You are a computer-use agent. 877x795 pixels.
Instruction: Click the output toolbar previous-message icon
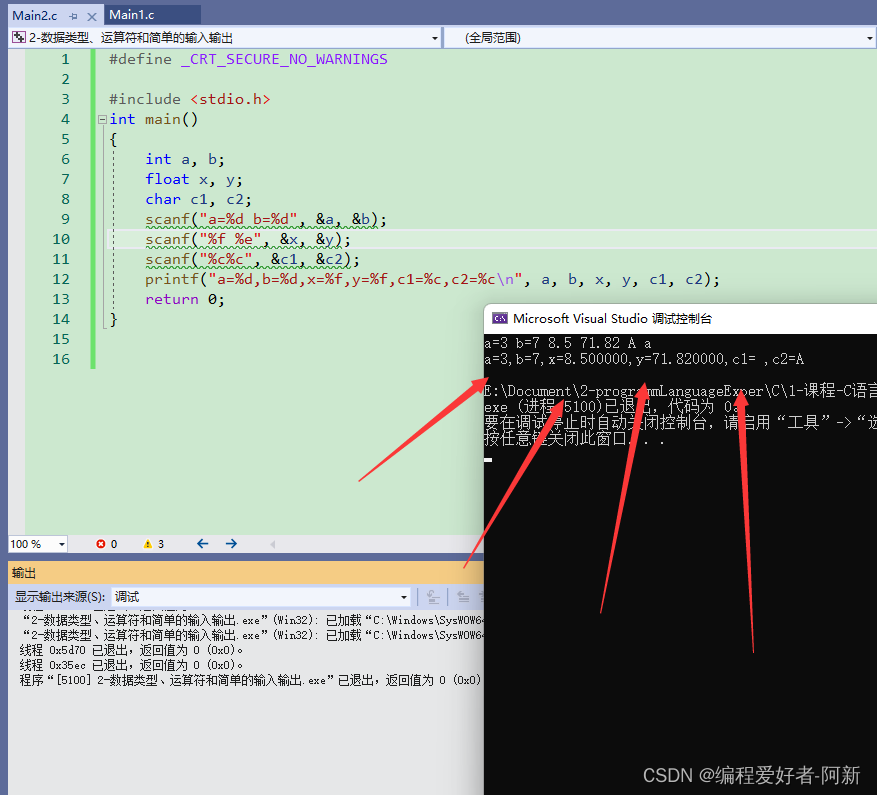point(463,597)
